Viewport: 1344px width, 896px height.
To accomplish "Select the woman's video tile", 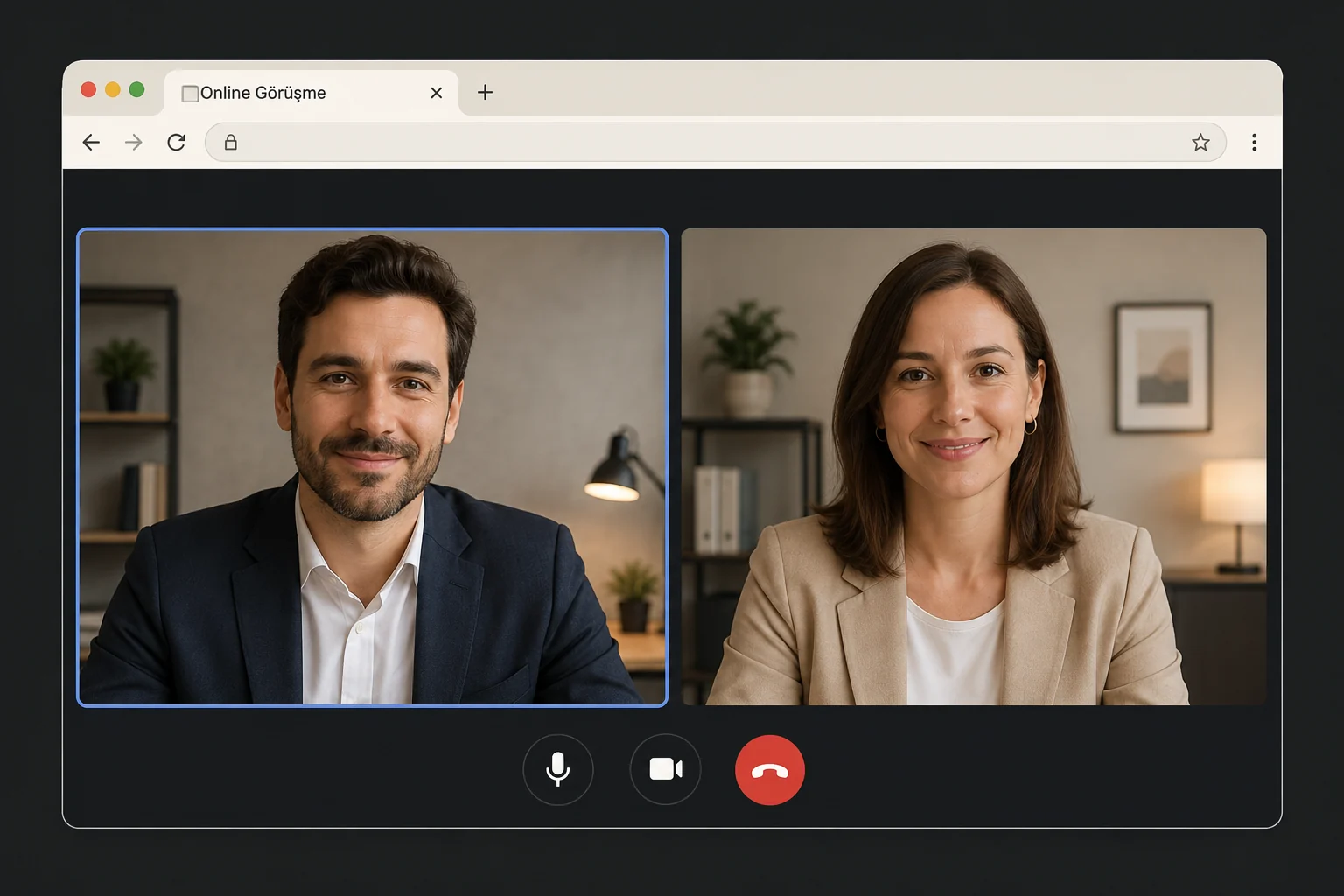I will (x=974, y=467).
